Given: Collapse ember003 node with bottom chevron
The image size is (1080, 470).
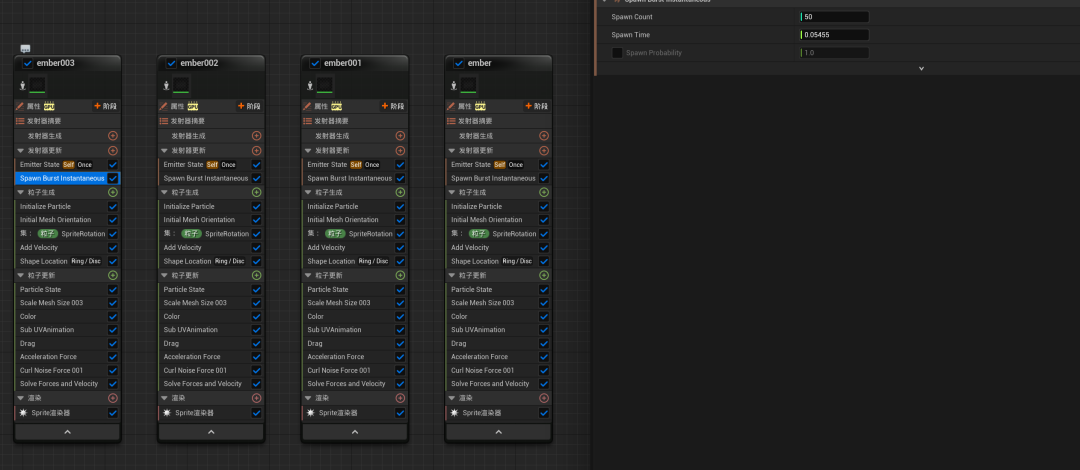Looking at the screenshot, I should 68,432.
